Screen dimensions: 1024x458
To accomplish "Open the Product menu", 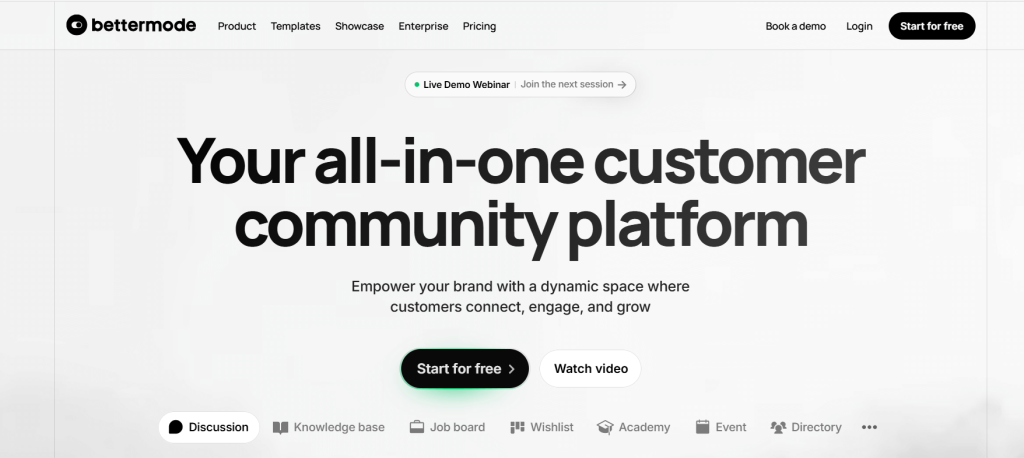I will pyautogui.click(x=237, y=26).
